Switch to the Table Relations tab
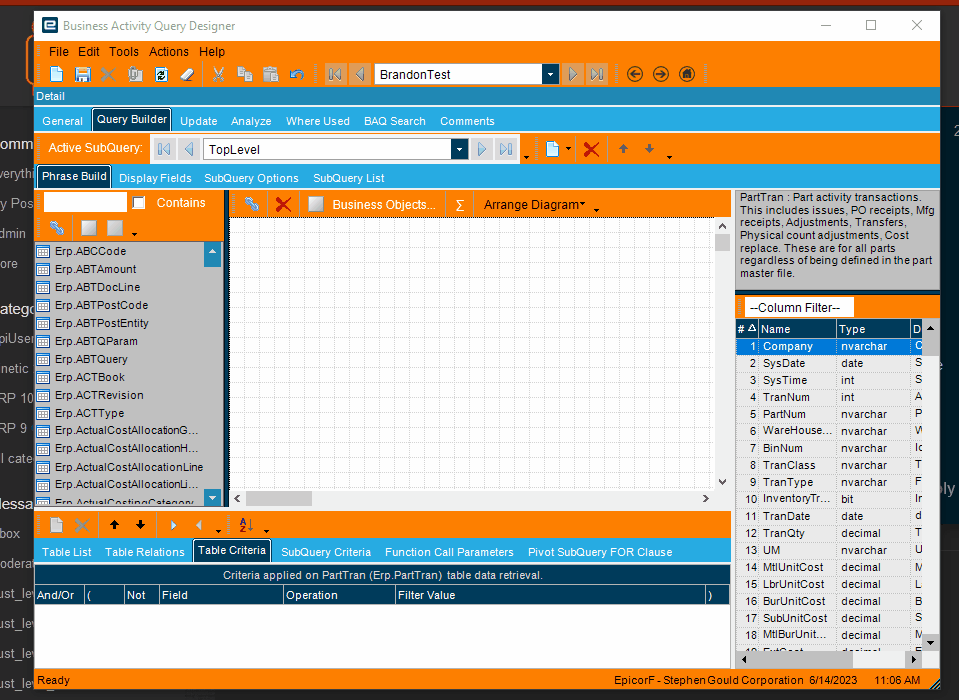The image size is (959, 700). coord(144,552)
